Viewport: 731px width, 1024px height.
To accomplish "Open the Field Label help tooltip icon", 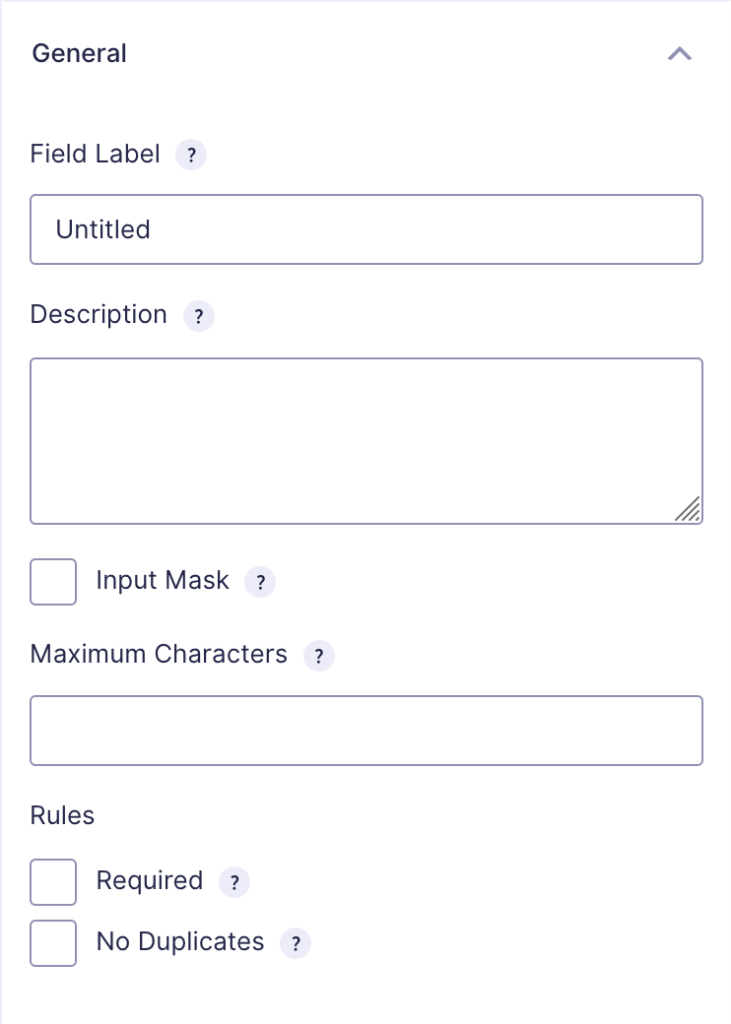I will click(x=191, y=155).
